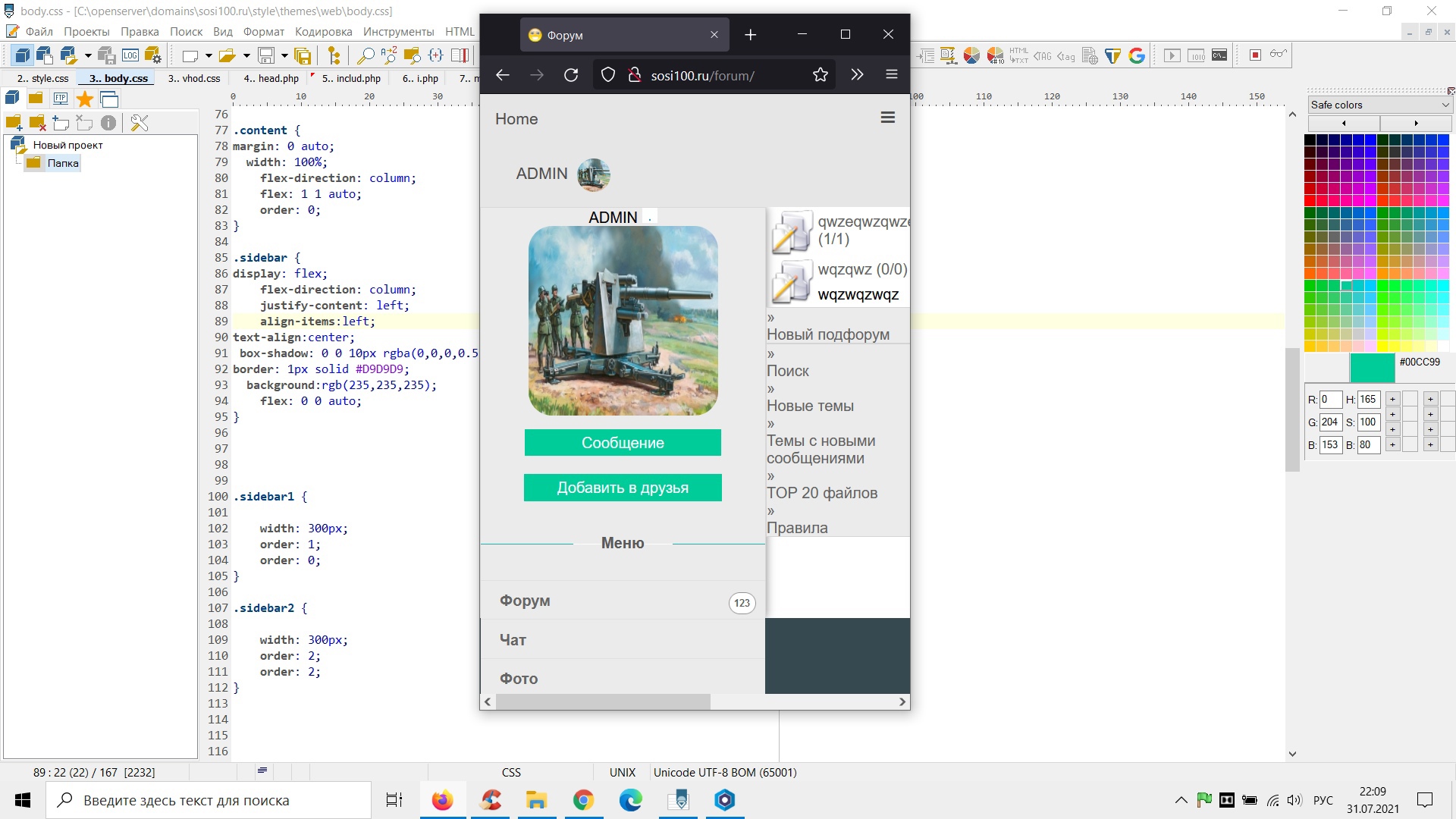Click the wrench and screwdriver project settings icon
This screenshot has height=819, width=1456.
coord(140,123)
